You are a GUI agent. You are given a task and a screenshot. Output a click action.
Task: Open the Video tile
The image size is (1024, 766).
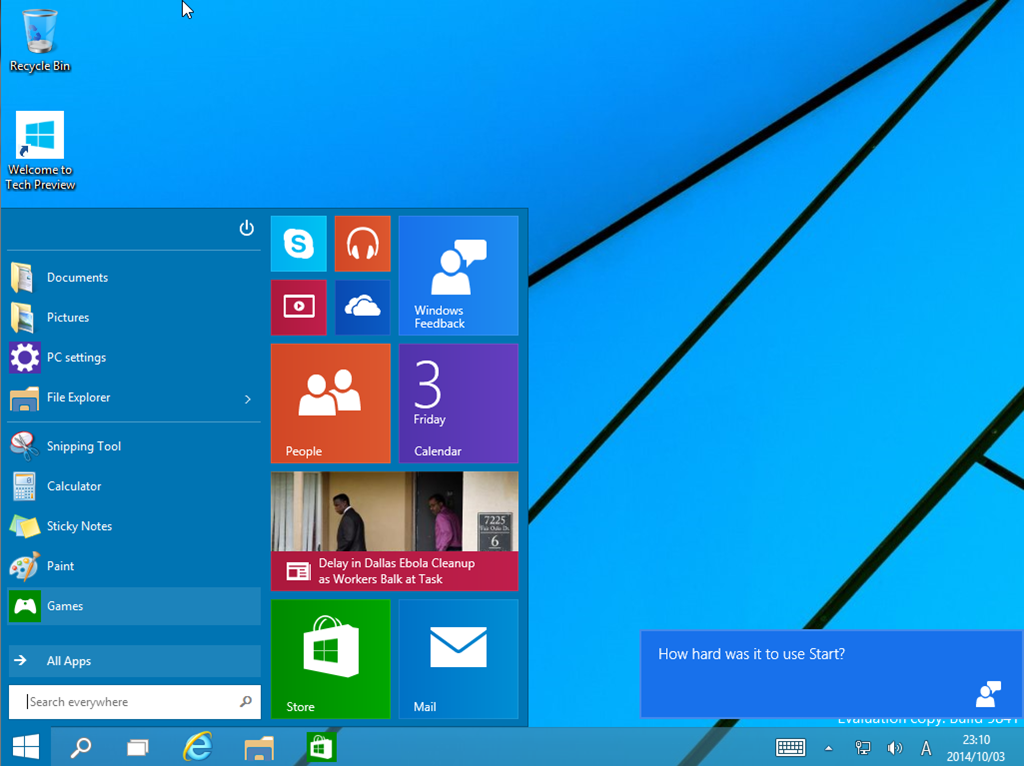click(298, 308)
